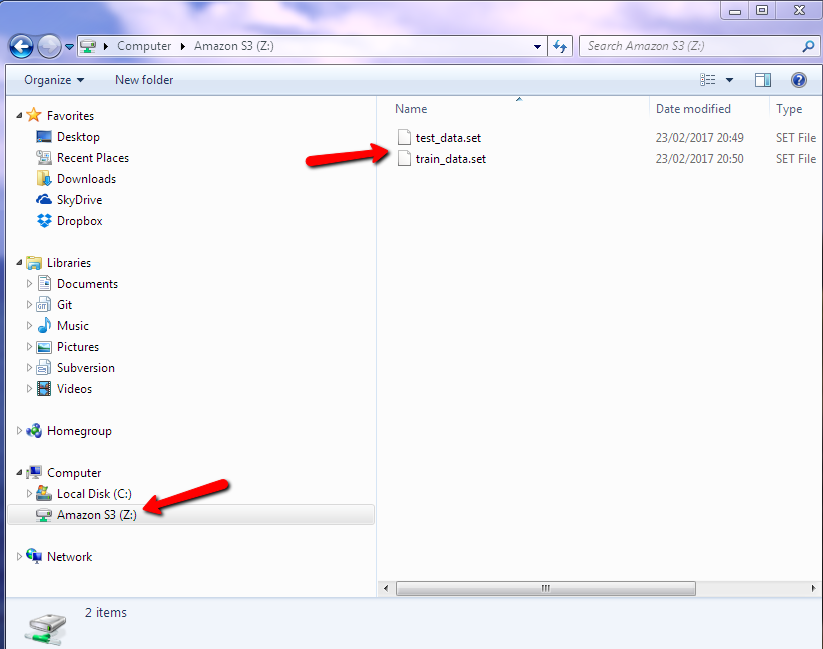The width and height of the screenshot is (823, 649).
Task: Click the Forward navigation arrow button
Action: (49, 47)
